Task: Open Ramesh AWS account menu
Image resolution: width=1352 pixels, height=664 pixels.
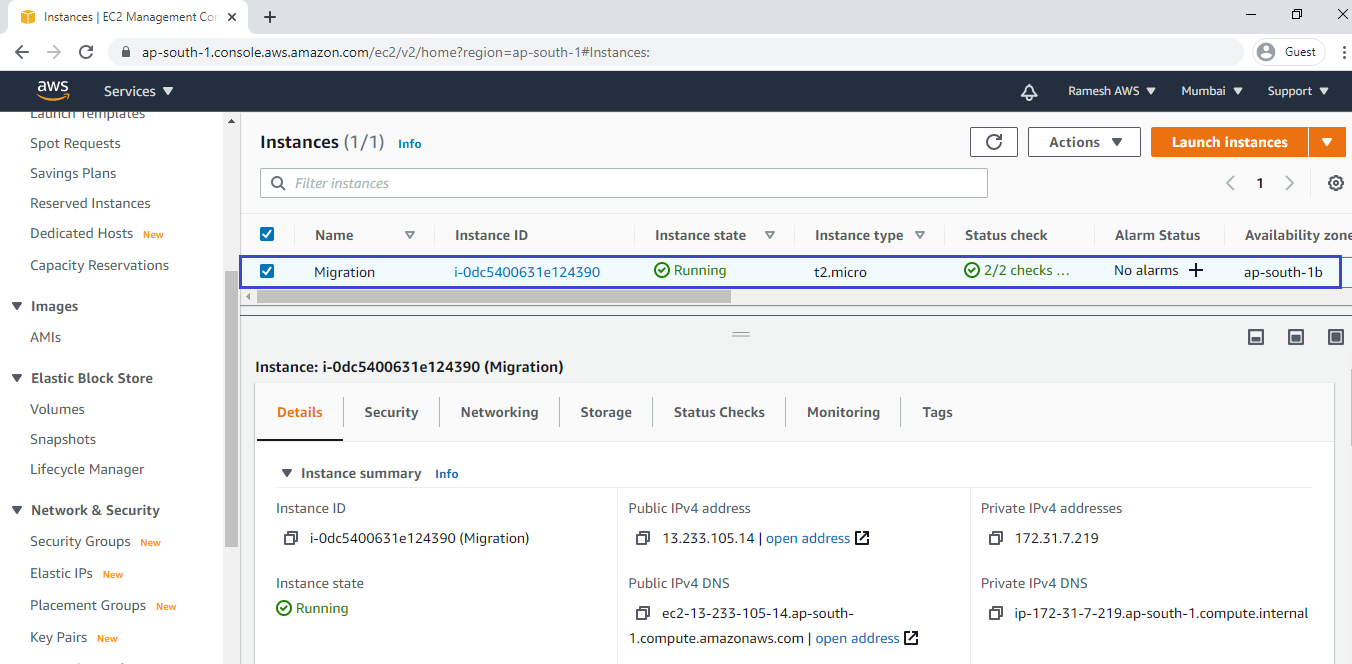Action: [x=1112, y=91]
